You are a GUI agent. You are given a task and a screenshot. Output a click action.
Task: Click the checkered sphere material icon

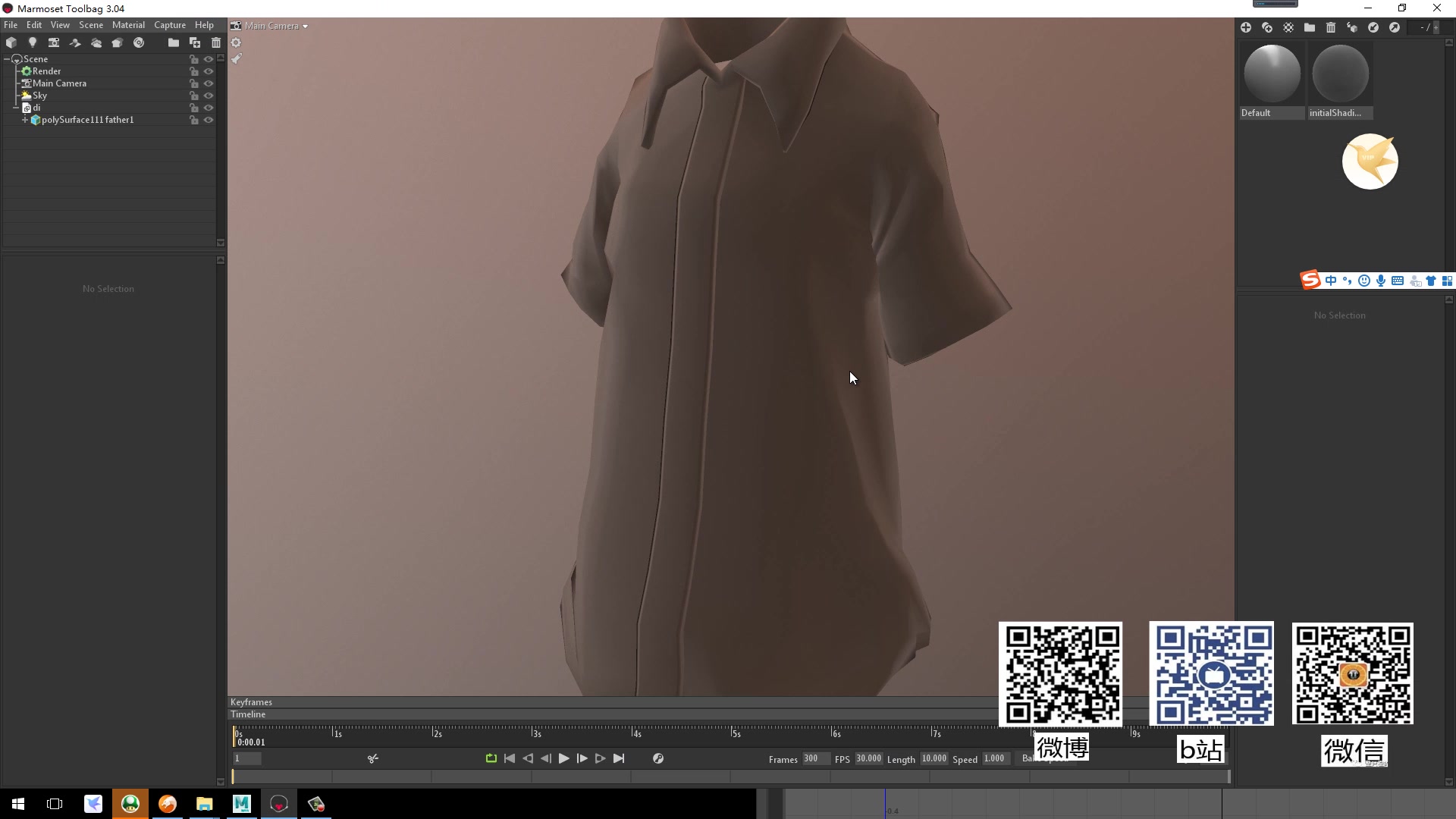pos(1288,27)
